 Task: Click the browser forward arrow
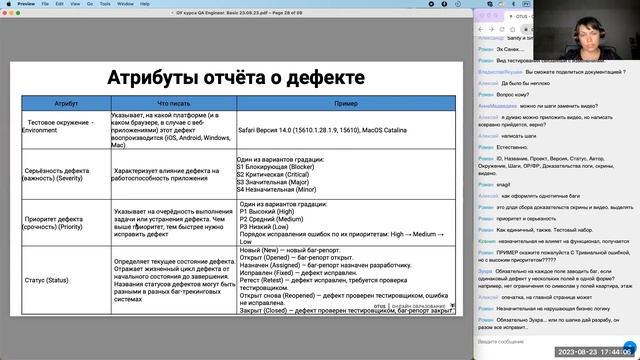(491, 29)
